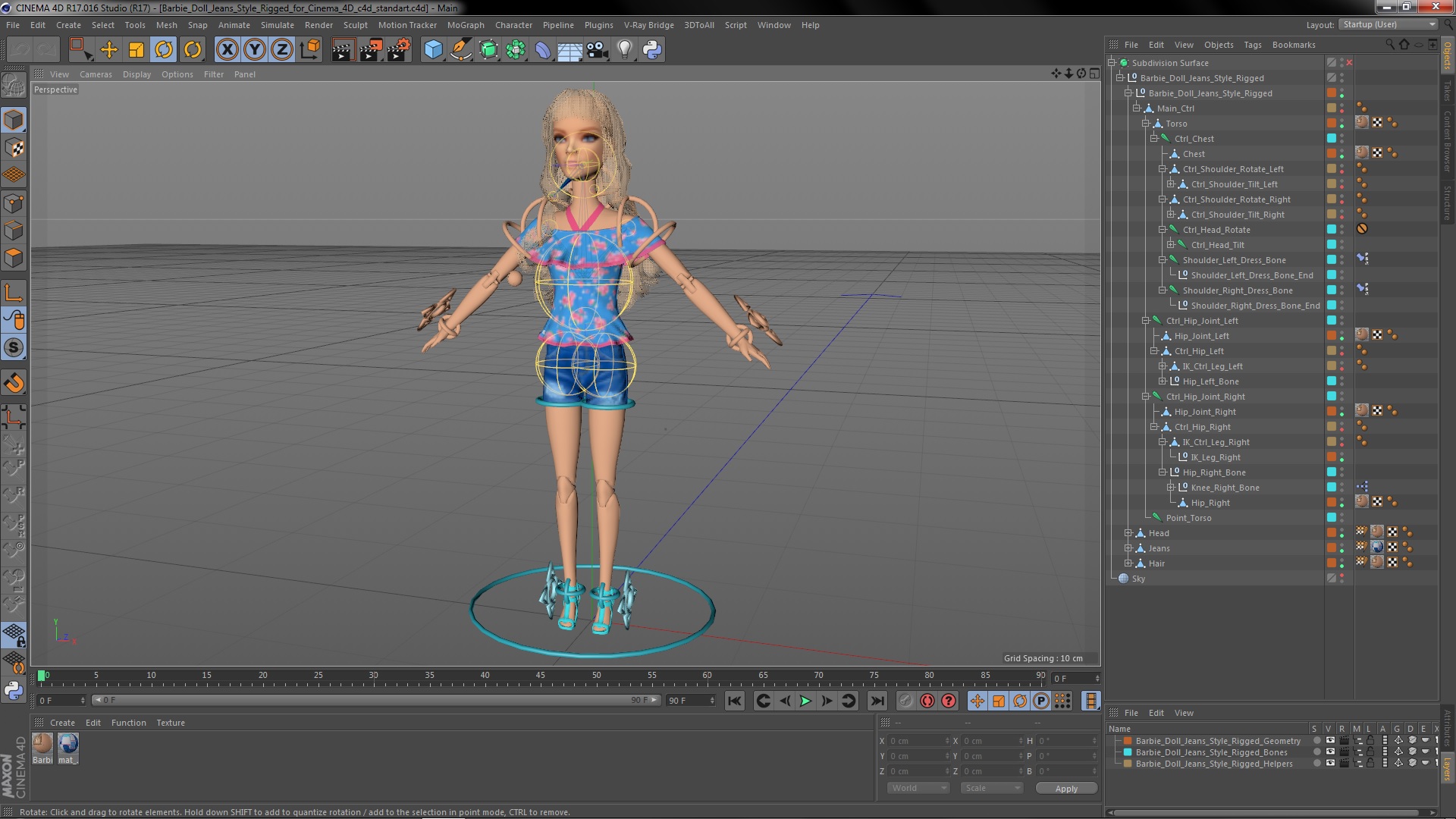Expand the Jeans object node
The image size is (1456, 819).
(x=1128, y=548)
